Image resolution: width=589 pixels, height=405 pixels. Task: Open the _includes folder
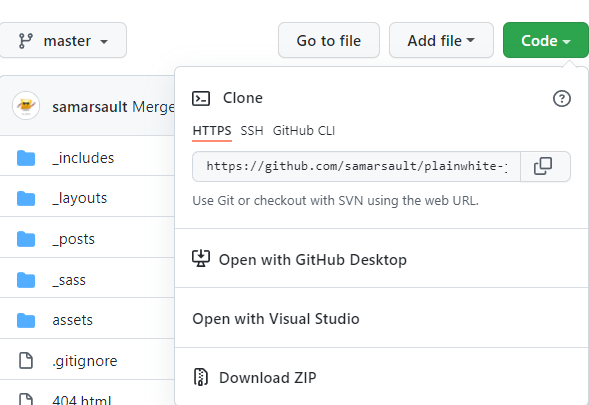tap(83, 158)
